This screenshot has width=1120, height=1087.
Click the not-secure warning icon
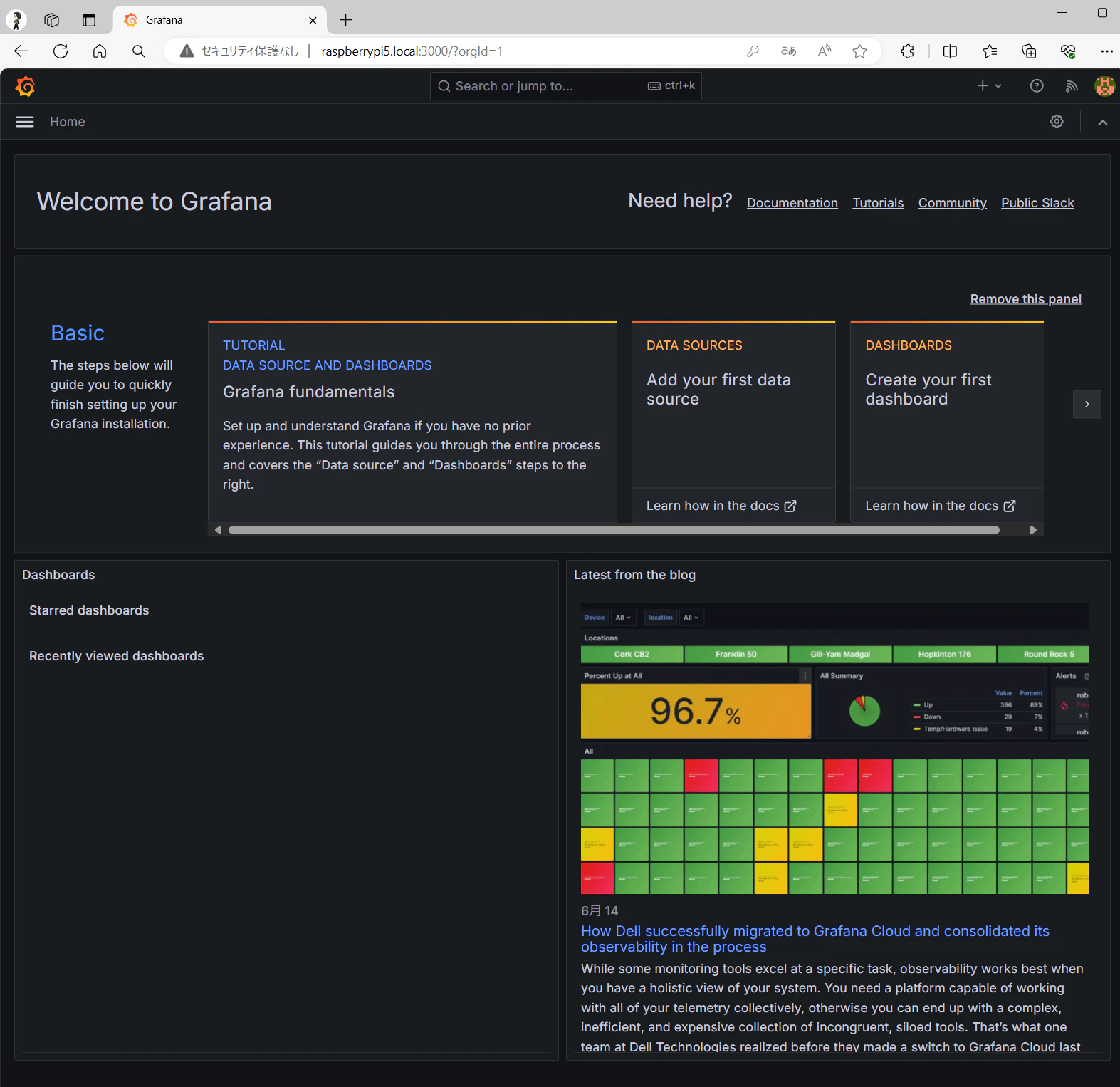coord(187,51)
